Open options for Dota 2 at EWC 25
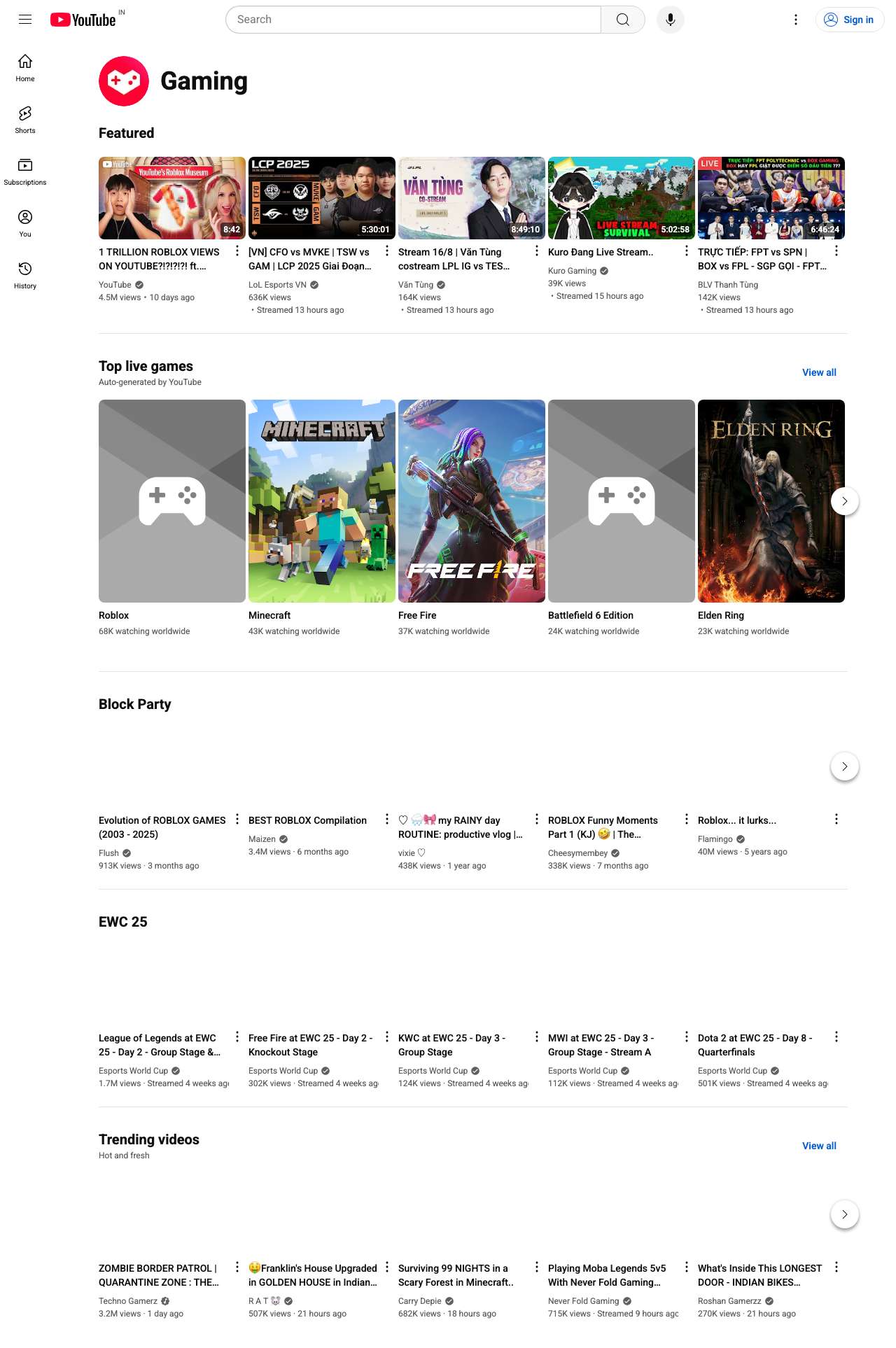896x1348 pixels. [x=836, y=1037]
